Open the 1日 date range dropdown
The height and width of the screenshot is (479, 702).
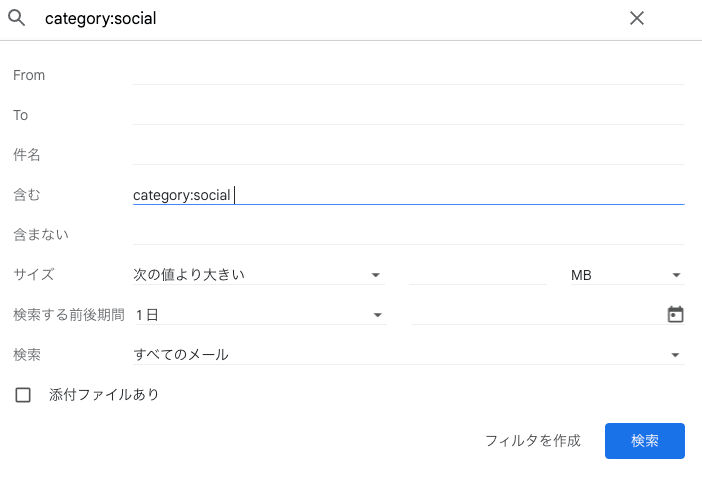click(260, 315)
